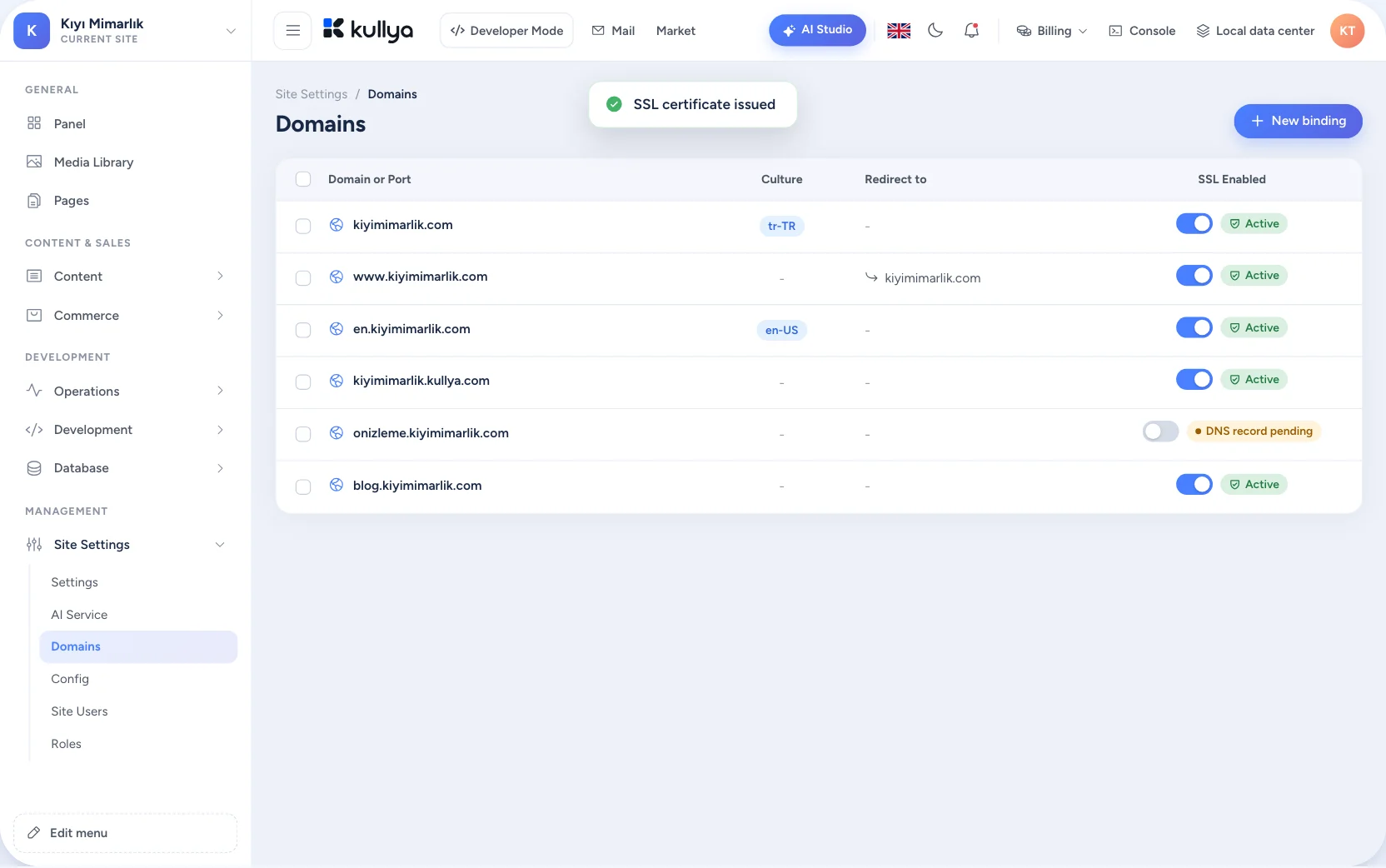Viewport: 1386px width, 868px height.
Task: Click globe icon beside kiyimimarlik.kullya.com
Action: point(337,381)
